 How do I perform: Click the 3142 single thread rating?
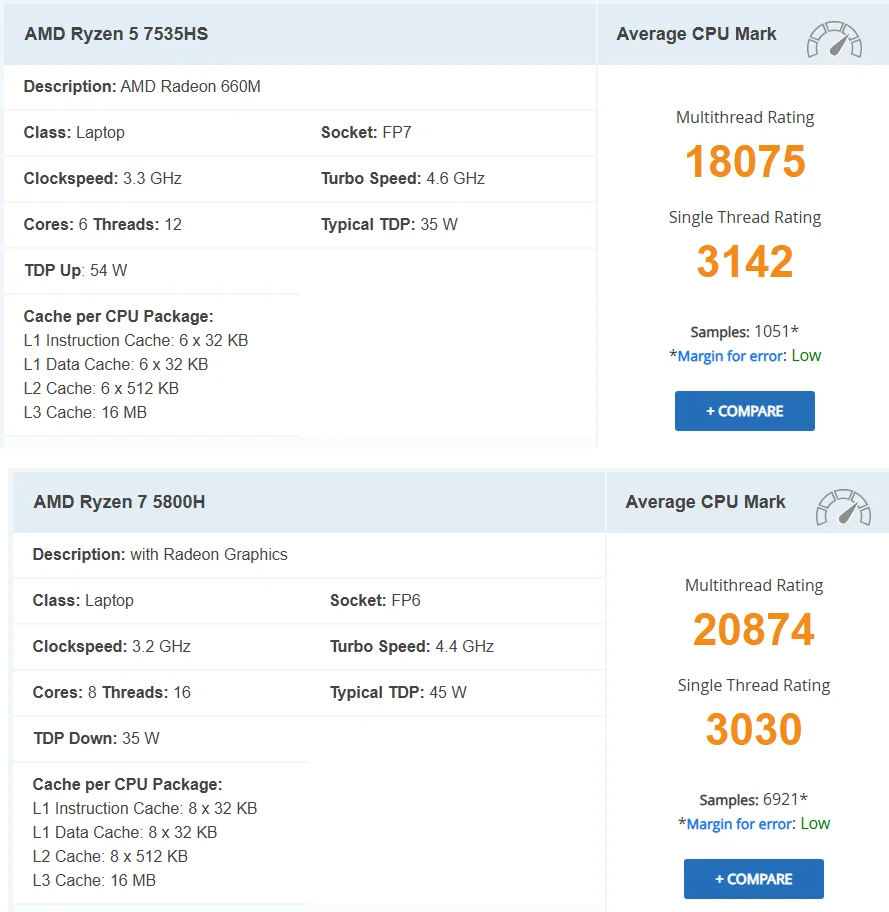[745, 262]
